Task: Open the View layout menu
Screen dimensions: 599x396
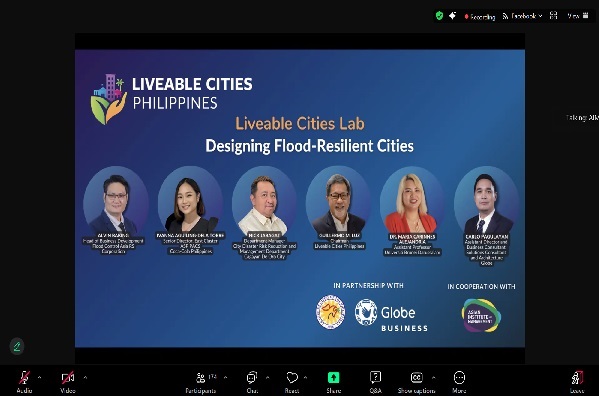Action: pos(578,16)
